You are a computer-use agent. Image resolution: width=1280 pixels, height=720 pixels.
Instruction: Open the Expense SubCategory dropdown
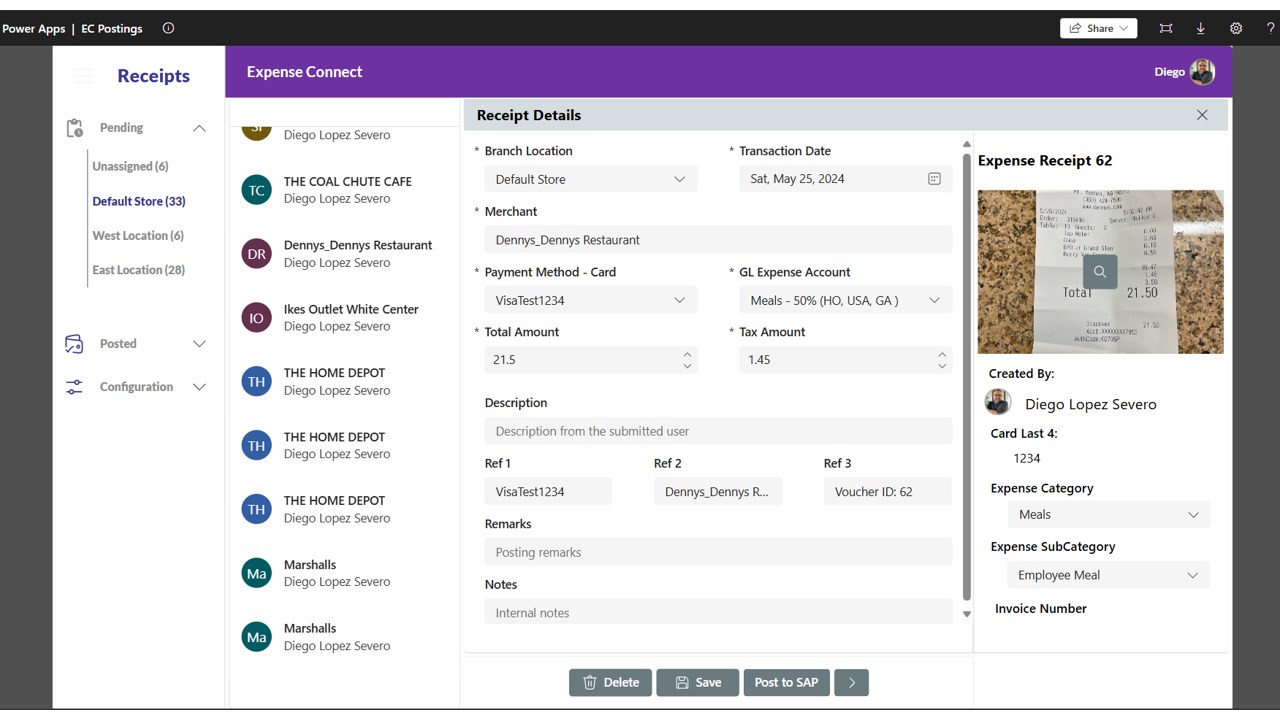tap(1108, 575)
